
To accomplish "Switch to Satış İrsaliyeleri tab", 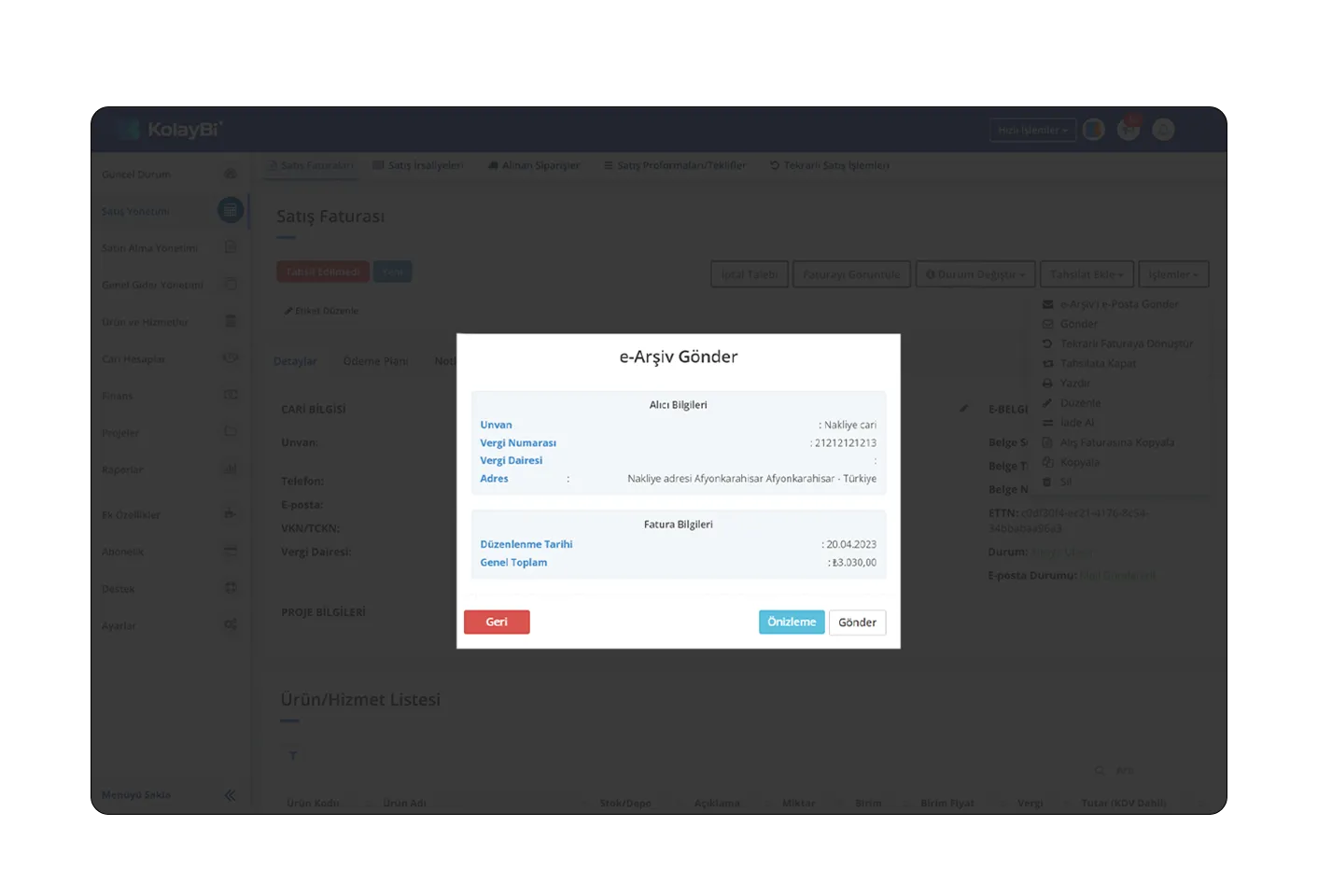I will 418,165.
